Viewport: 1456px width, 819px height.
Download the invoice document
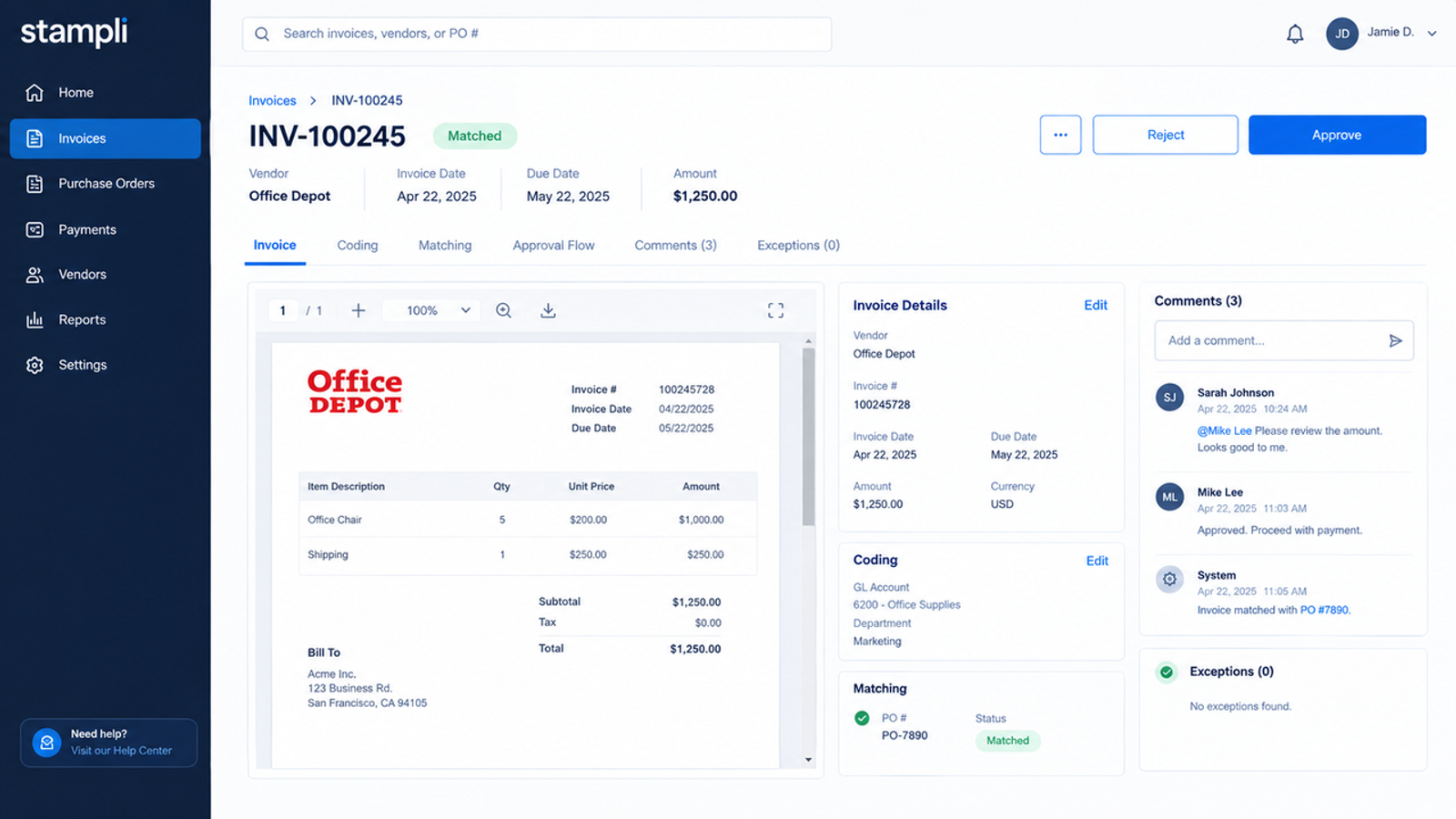pos(548,310)
